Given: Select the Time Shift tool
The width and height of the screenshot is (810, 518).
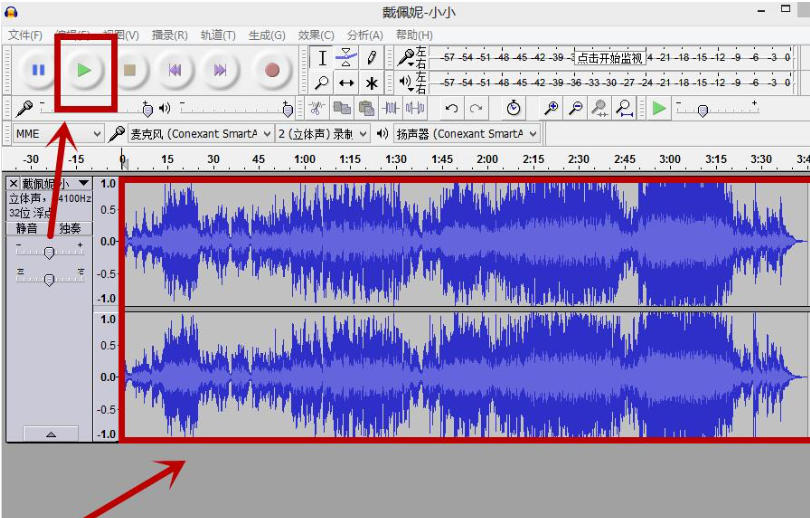Looking at the screenshot, I should [347, 83].
